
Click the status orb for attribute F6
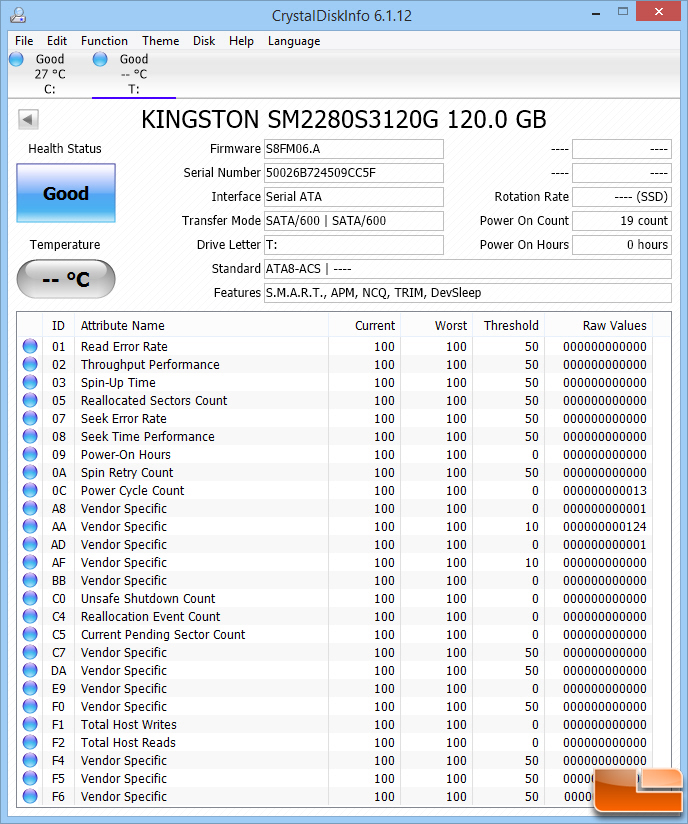tap(30, 796)
